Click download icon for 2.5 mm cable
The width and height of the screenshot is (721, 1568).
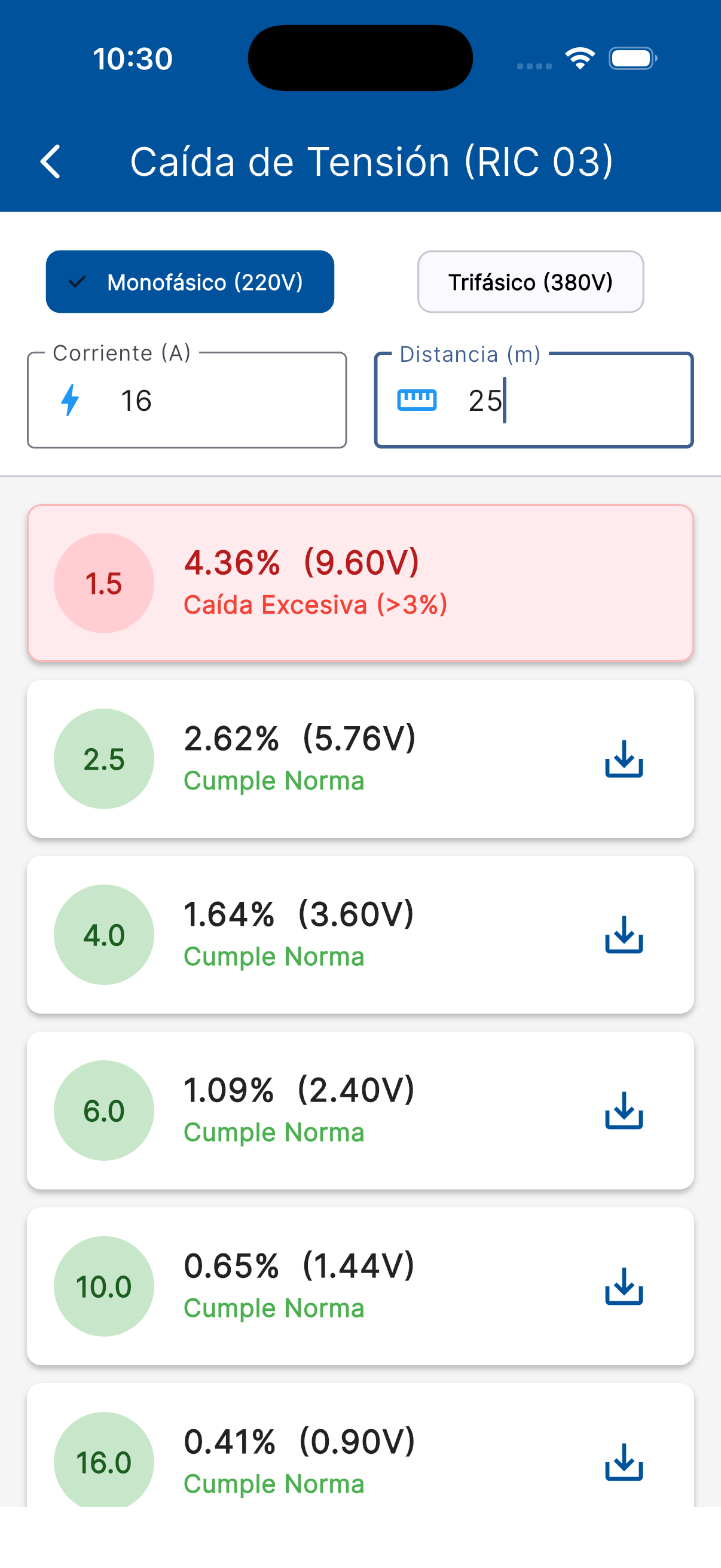pyautogui.click(x=624, y=759)
